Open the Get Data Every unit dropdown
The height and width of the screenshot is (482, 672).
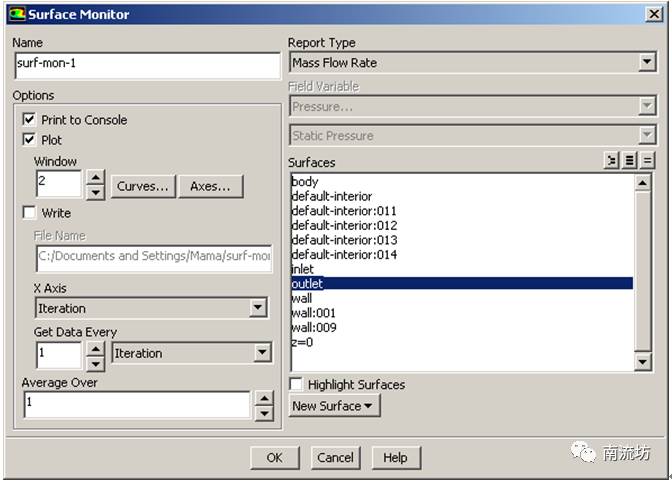(262, 353)
